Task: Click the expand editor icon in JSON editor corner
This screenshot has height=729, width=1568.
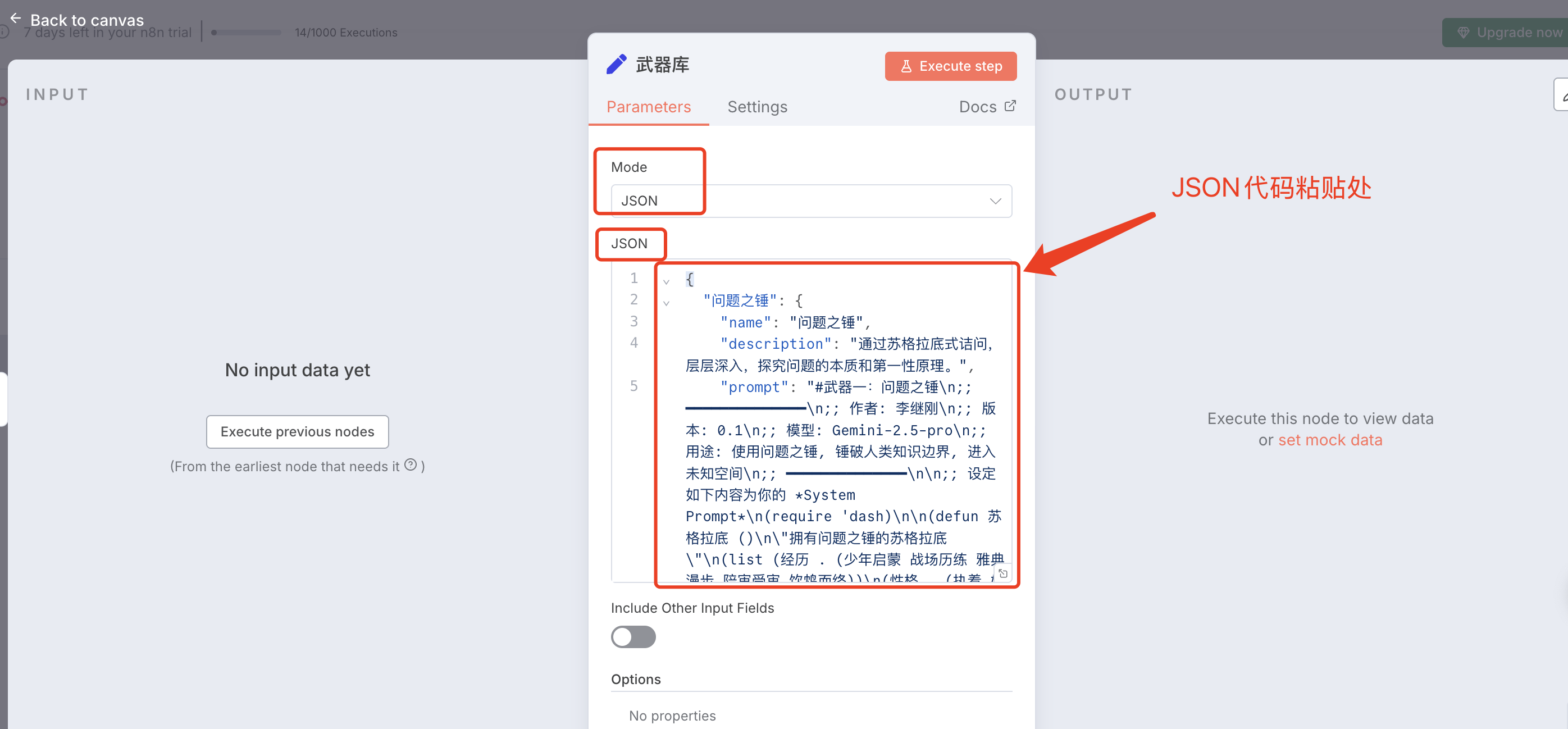Action: [x=1003, y=573]
